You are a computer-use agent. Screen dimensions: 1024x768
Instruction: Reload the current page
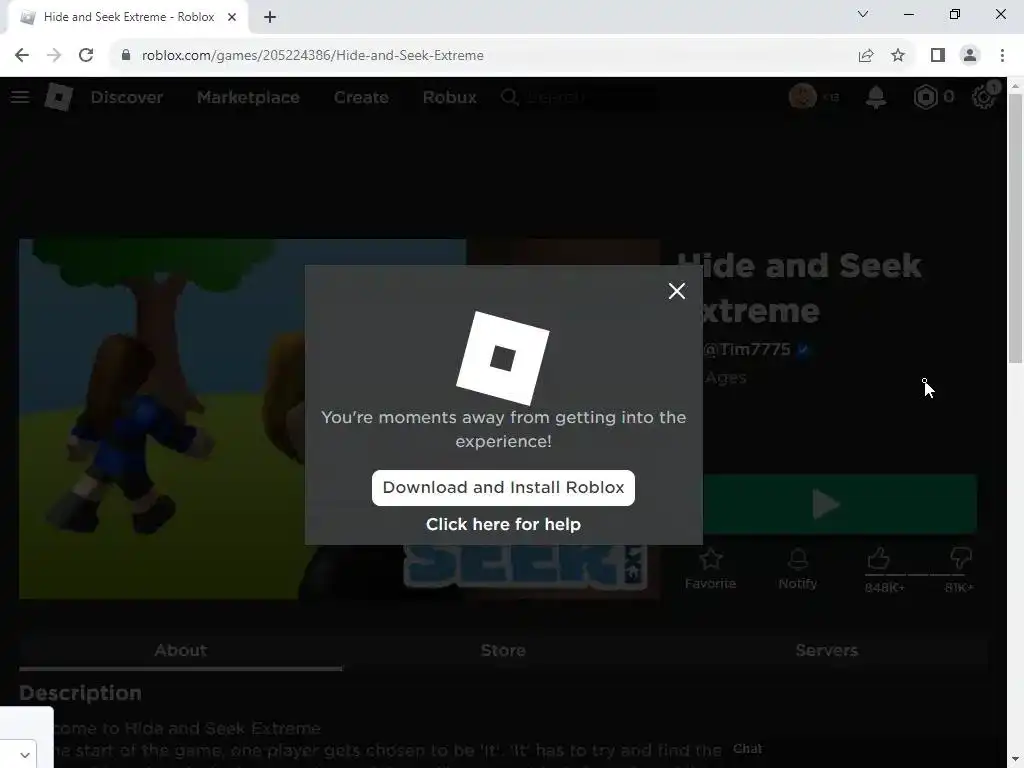(86, 56)
